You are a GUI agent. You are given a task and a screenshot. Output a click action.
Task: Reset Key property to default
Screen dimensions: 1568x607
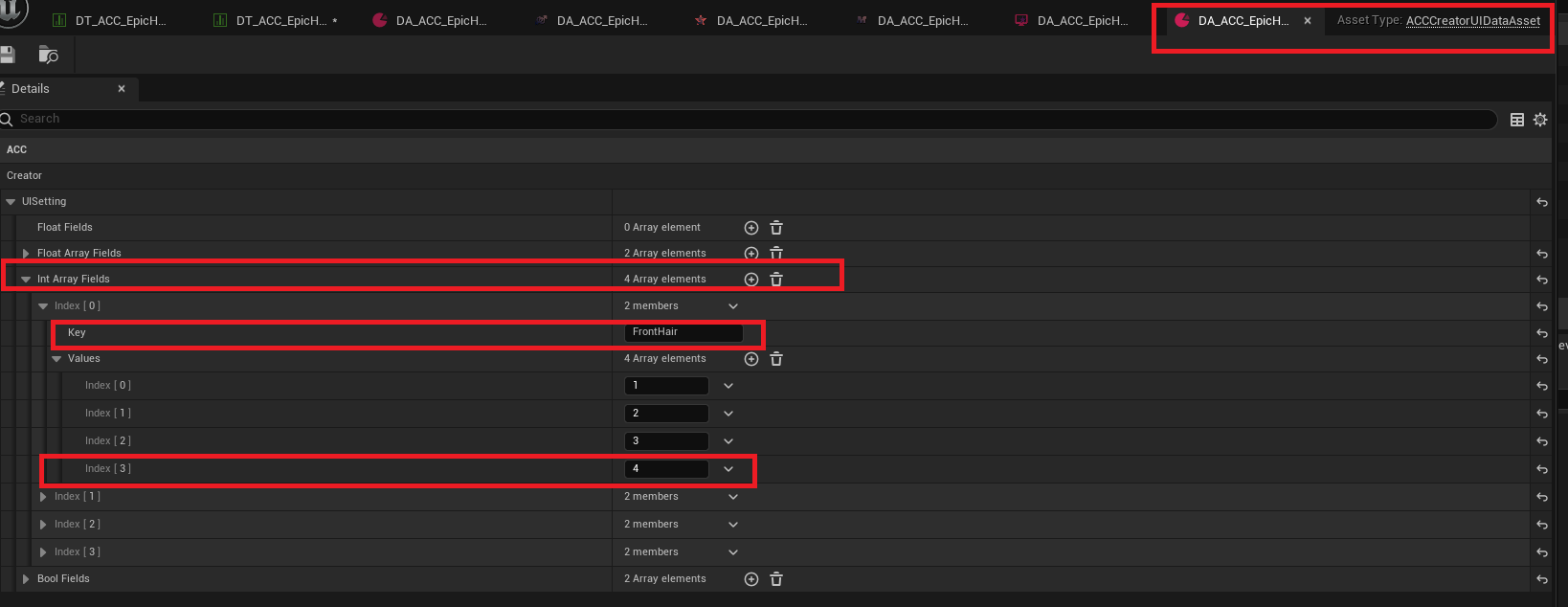(1542, 333)
